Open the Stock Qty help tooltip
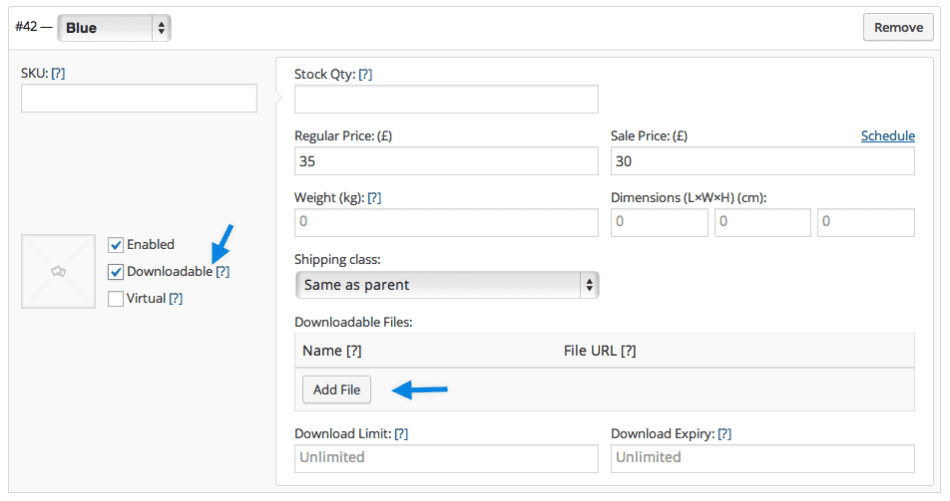Image resolution: width=950 pixels, height=501 pixels. click(x=365, y=75)
